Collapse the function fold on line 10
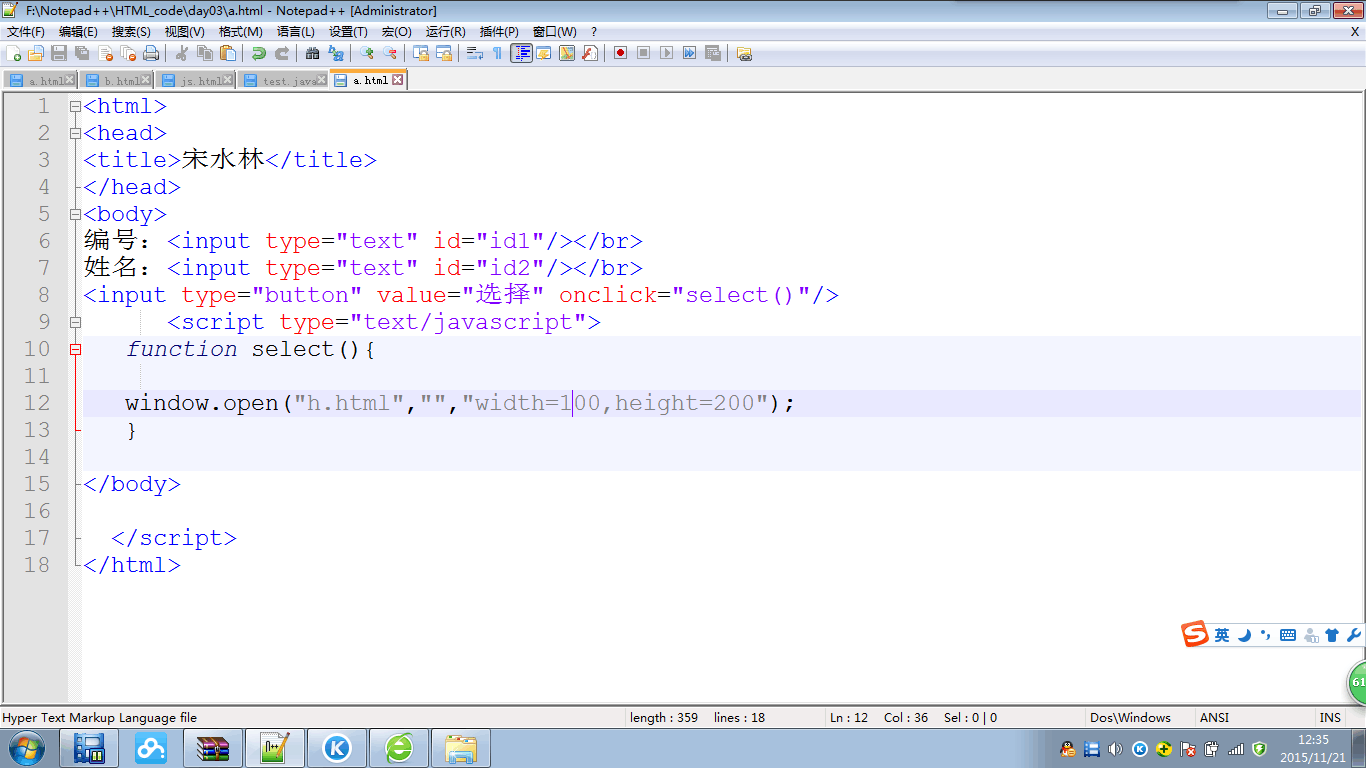This screenshot has height=768, width=1366. (x=75, y=349)
